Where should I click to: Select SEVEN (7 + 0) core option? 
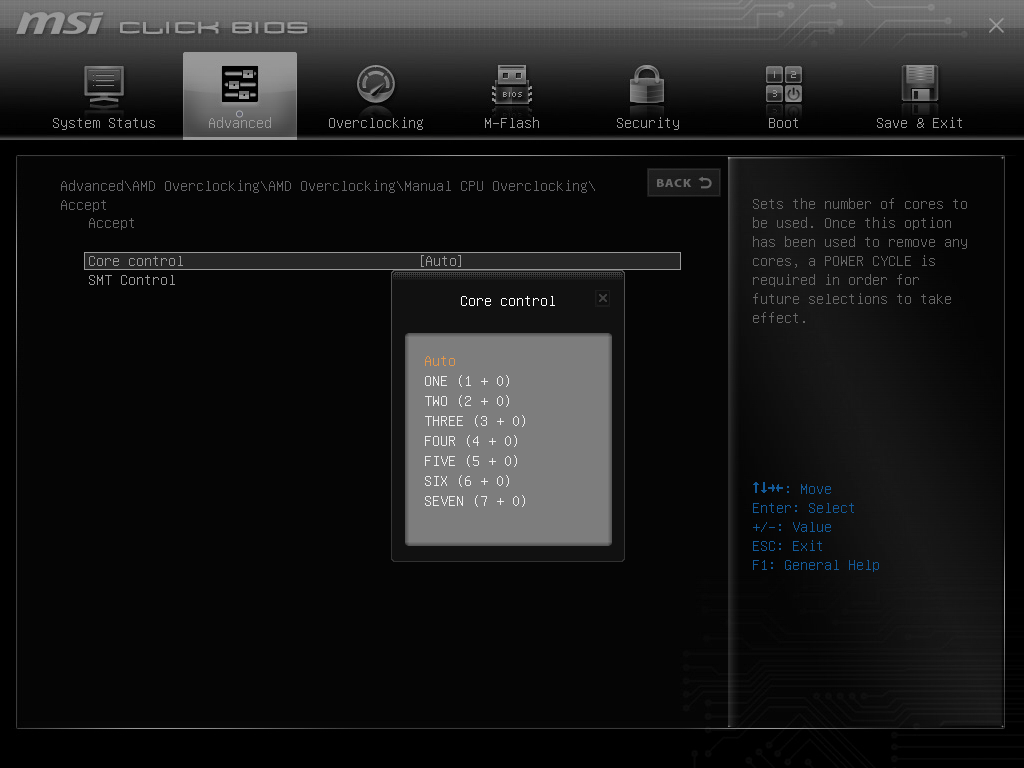tap(475, 502)
